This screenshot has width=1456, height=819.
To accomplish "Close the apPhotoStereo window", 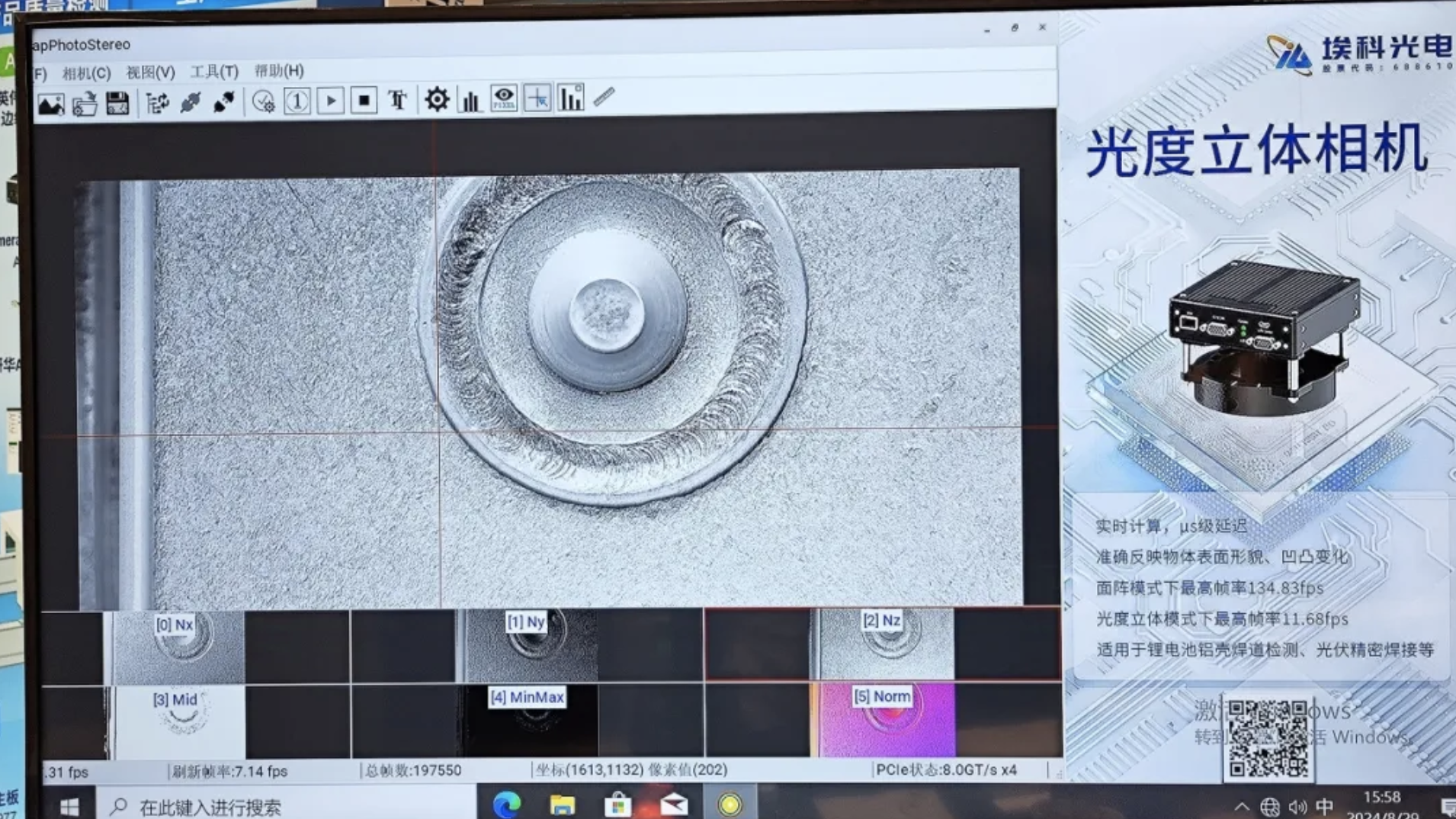I will click(x=1042, y=27).
